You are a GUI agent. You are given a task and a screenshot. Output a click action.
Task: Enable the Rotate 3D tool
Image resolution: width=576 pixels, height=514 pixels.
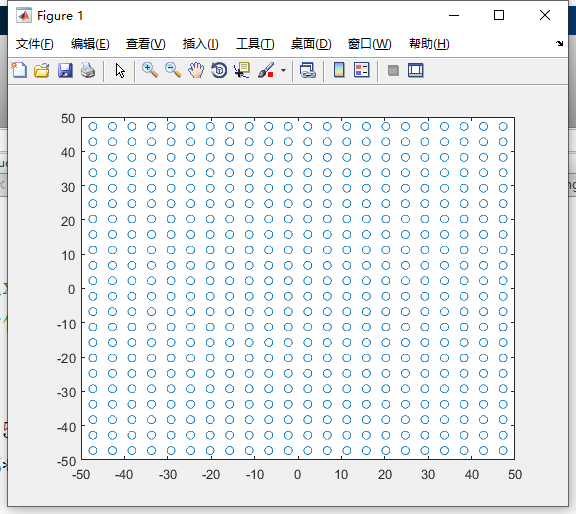[219, 70]
